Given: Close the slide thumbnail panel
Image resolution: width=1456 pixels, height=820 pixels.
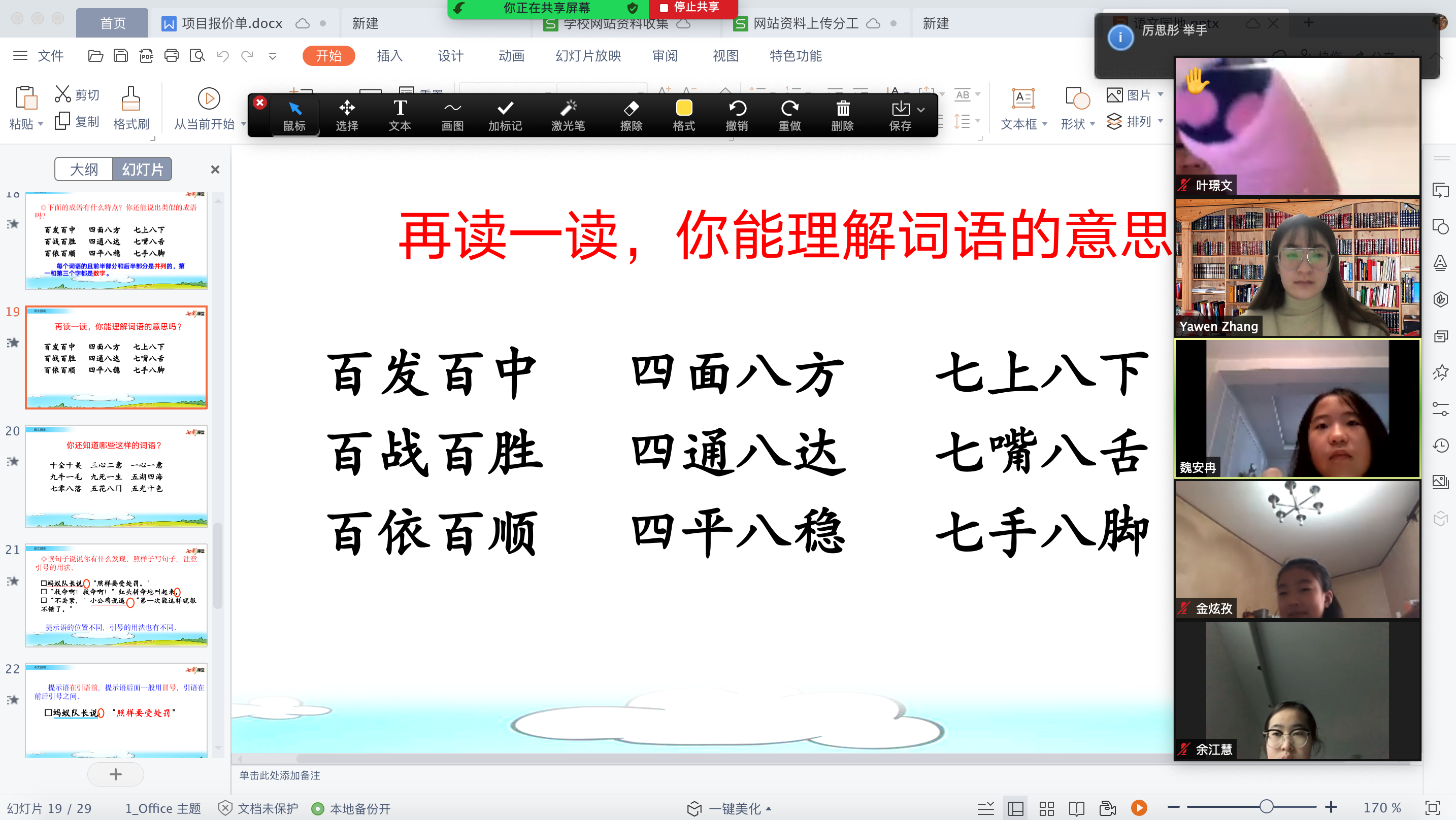Looking at the screenshot, I should [215, 169].
